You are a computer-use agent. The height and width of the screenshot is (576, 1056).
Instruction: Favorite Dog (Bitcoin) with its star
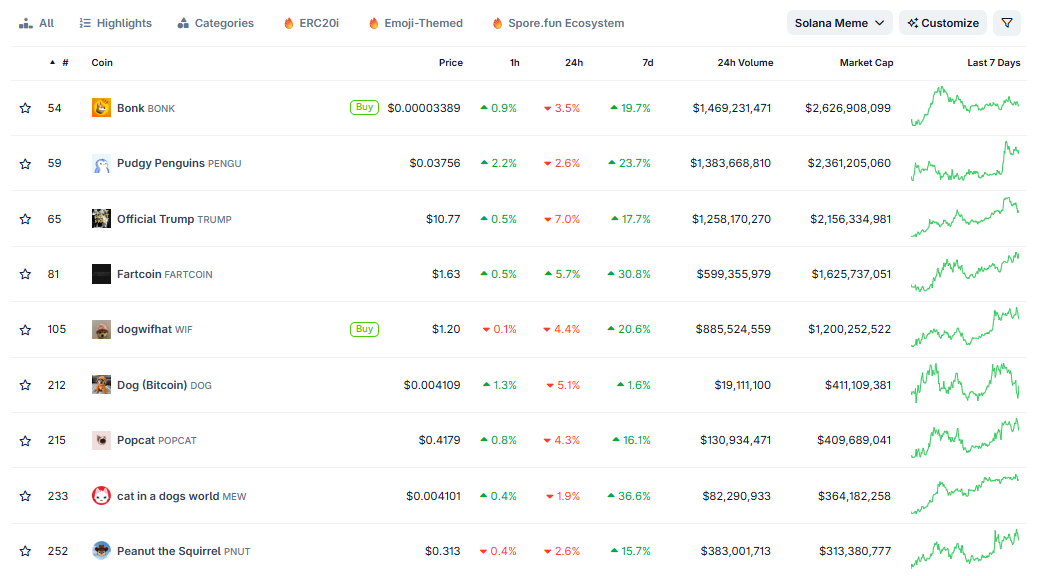click(25, 385)
